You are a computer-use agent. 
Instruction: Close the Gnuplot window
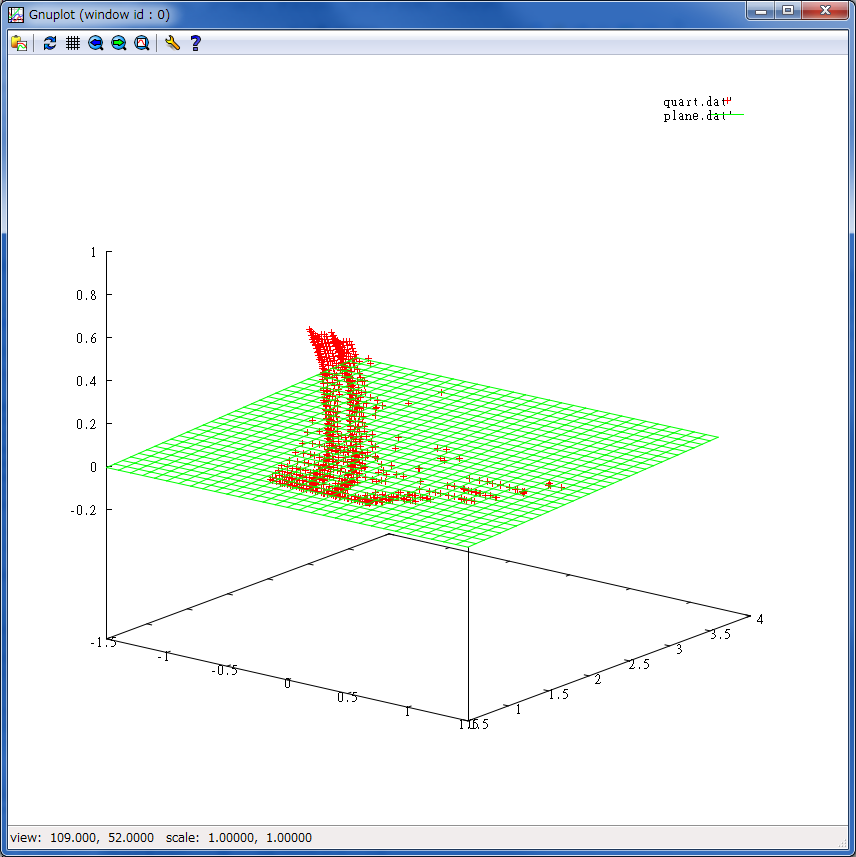[825, 10]
